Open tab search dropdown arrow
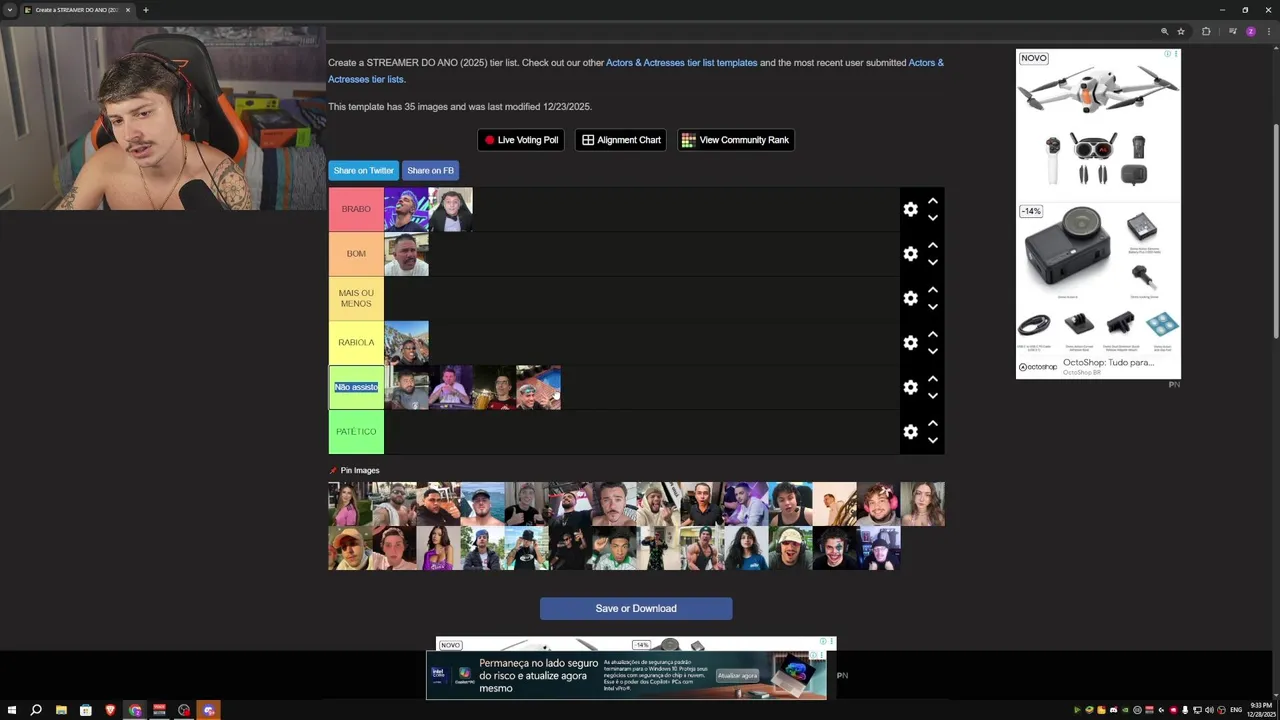 pyautogui.click(x=10, y=10)
